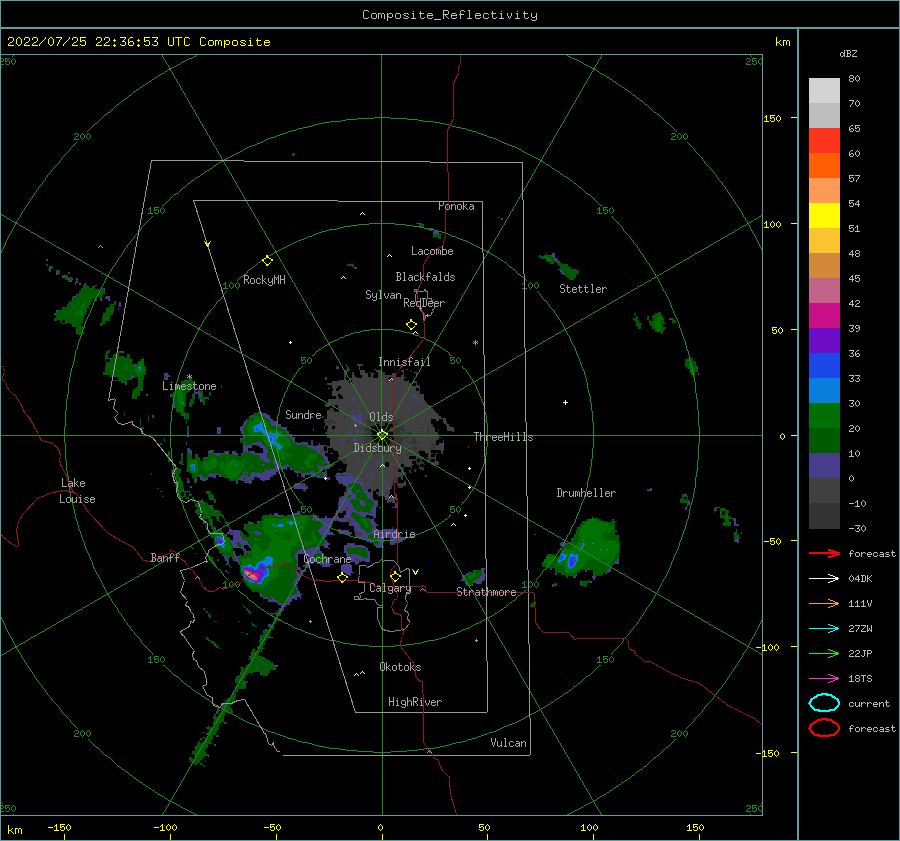This screenshot has height=841, width=900.
Task: Select the yellow 51-54 dBZ color swatch
Action: (x=824, y=216)
